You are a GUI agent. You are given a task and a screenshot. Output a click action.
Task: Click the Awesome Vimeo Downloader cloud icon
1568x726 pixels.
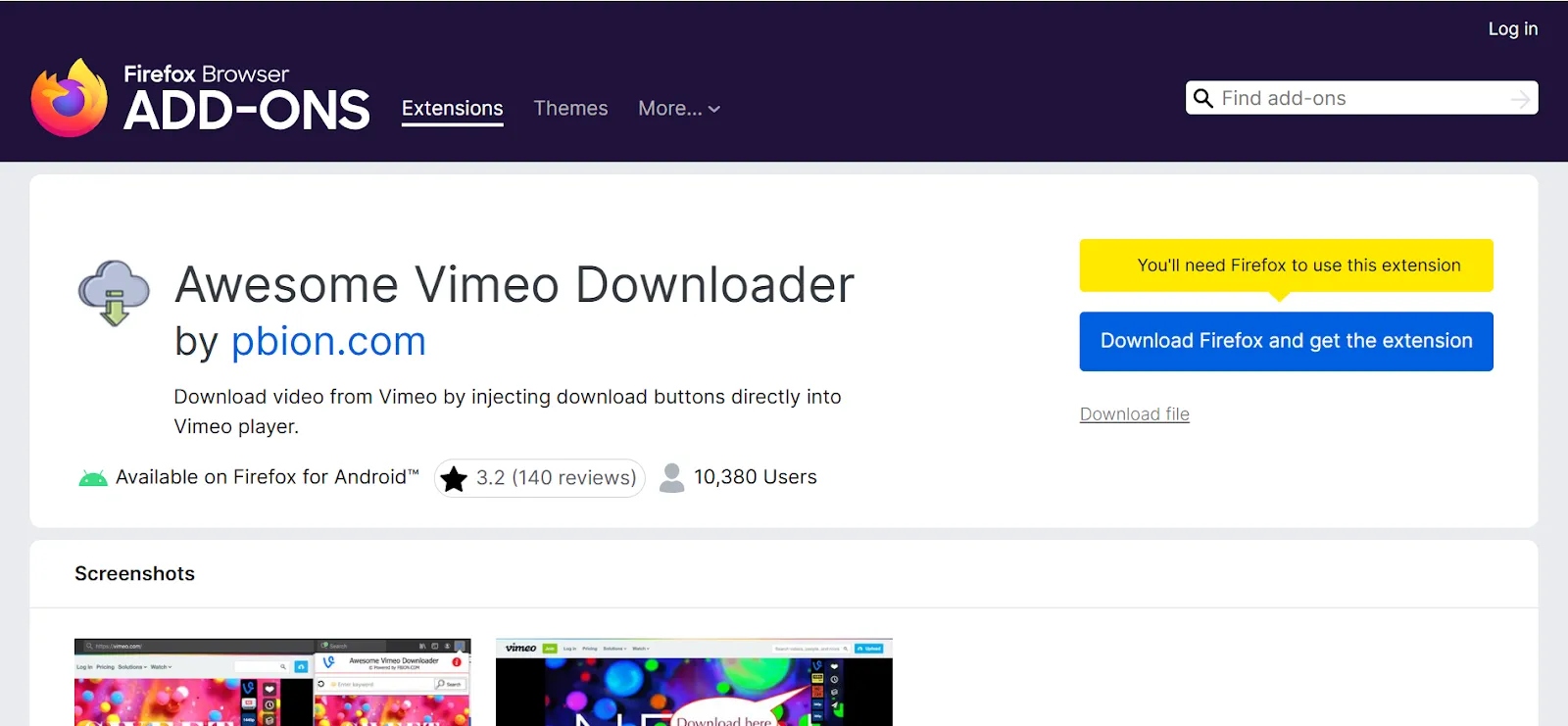coord(114,293)
